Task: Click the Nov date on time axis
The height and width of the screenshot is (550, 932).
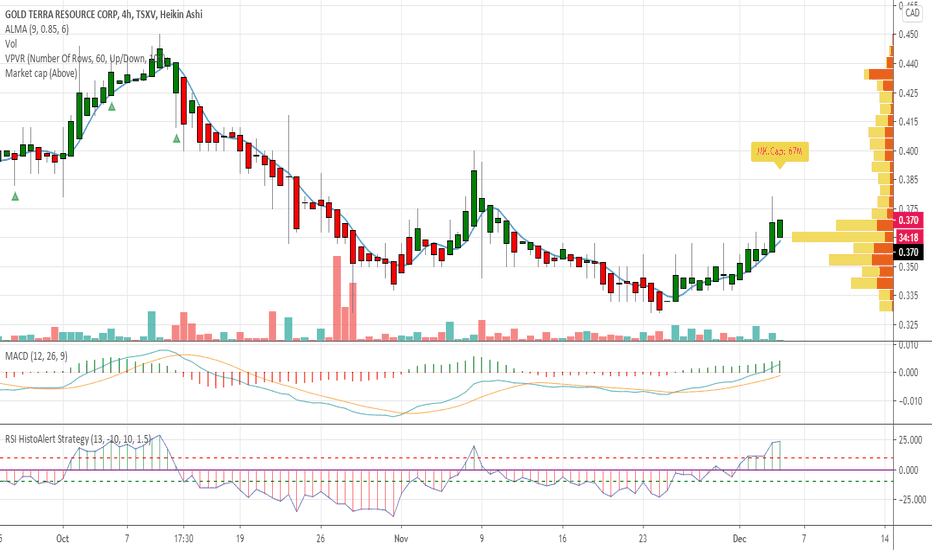Action: click(401, 539)
